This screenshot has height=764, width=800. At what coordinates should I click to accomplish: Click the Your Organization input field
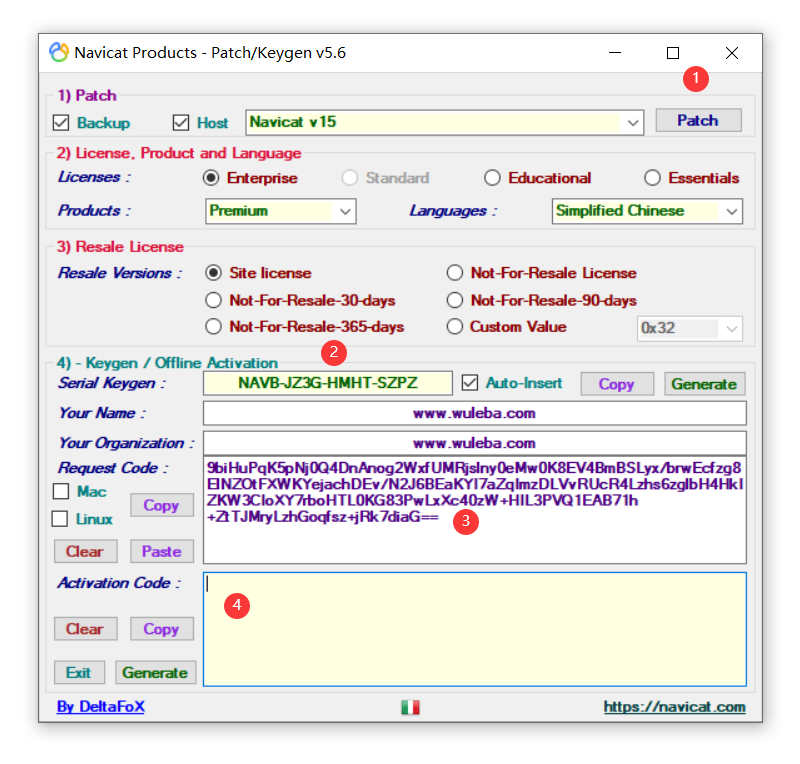[x=474, y=443]
